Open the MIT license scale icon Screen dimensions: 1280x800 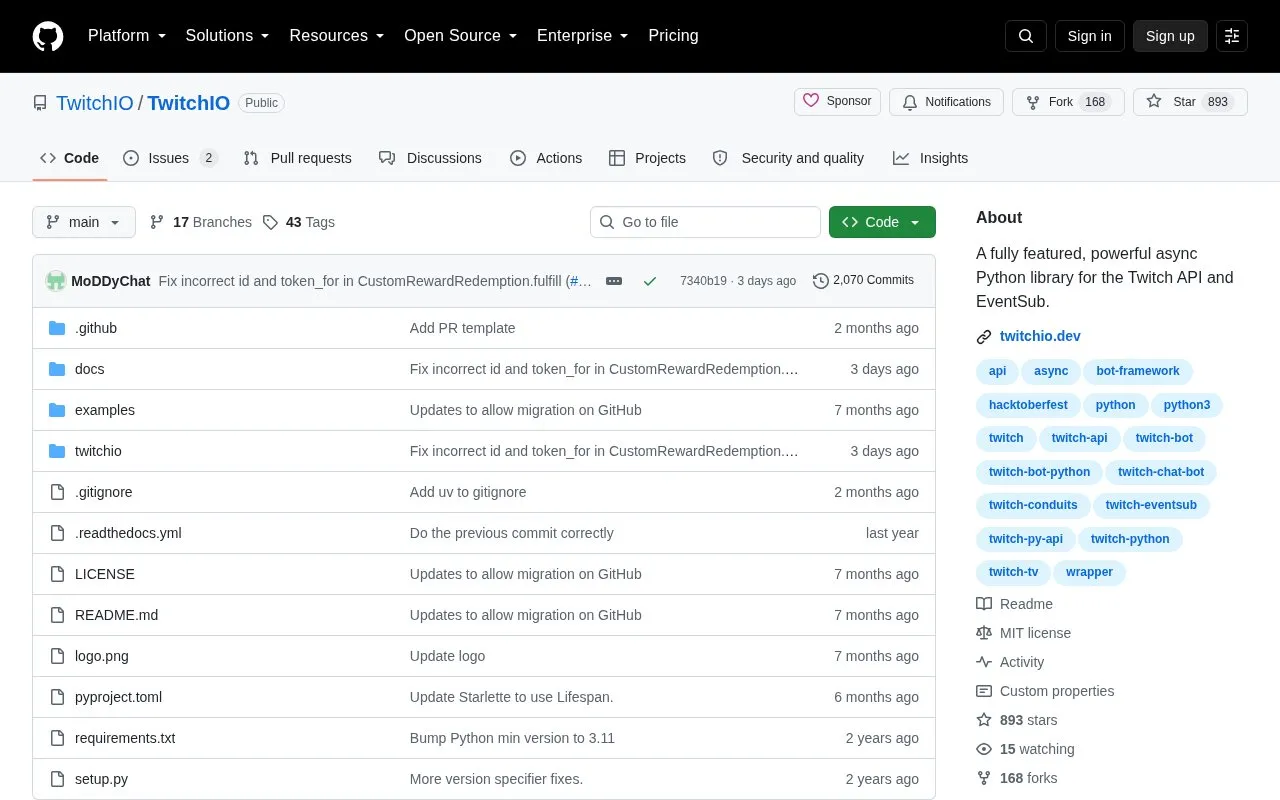pyautogui.click(x=984, y=633)
